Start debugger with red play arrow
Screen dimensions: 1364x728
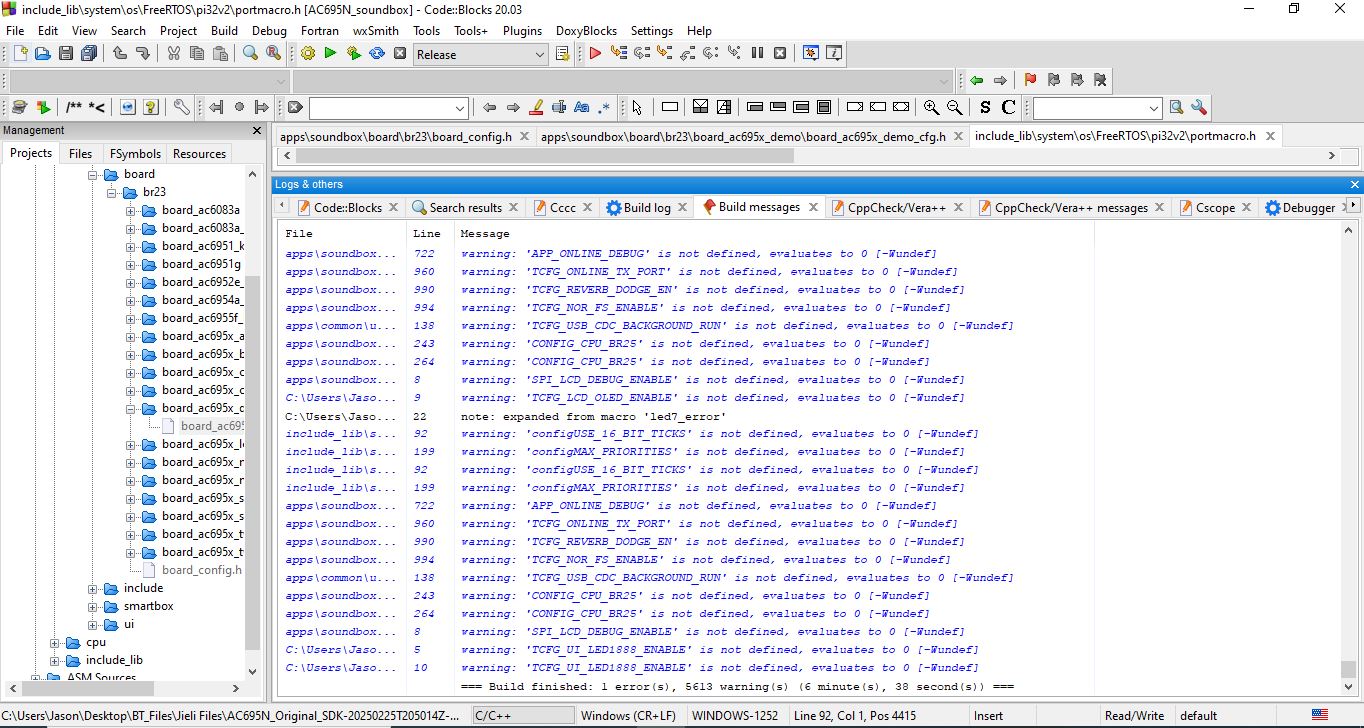pos(595,54)
